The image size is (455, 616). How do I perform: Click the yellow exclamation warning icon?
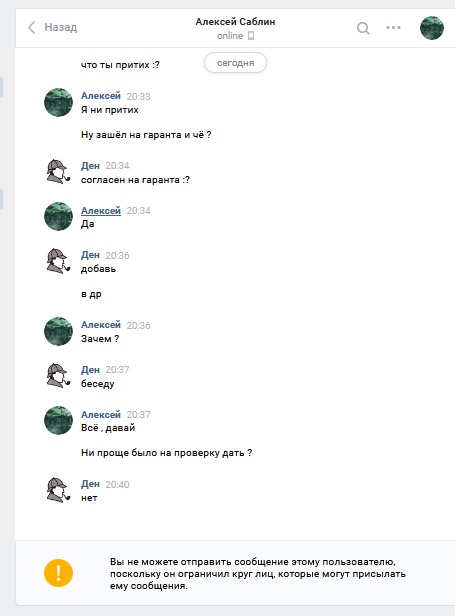coord(58,573)
